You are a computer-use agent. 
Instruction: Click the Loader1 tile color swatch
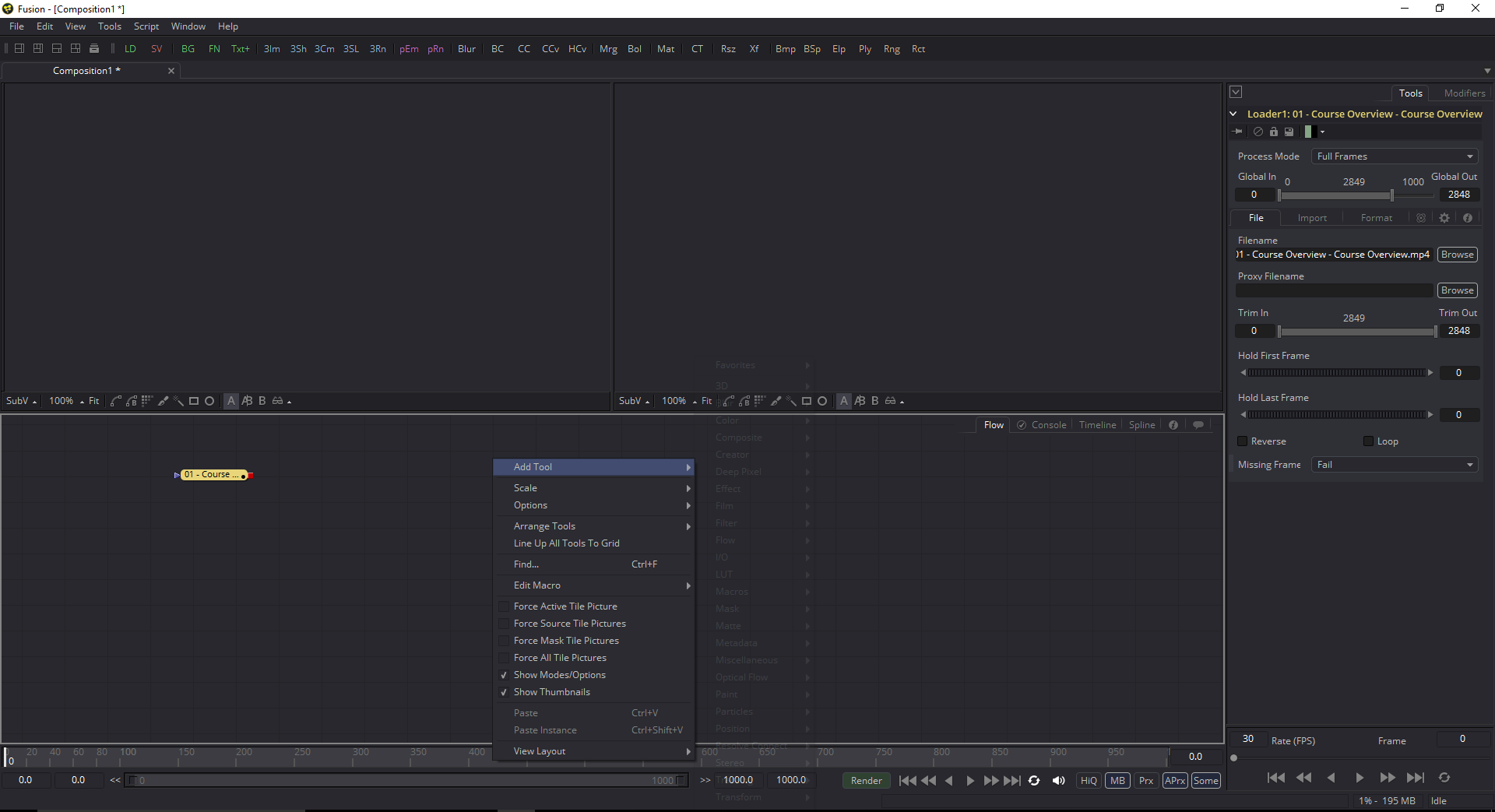1310,132
